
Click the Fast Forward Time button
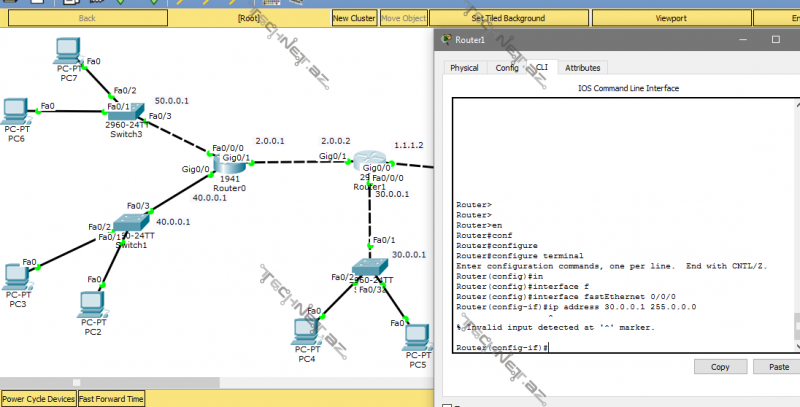tap(112, 398)
